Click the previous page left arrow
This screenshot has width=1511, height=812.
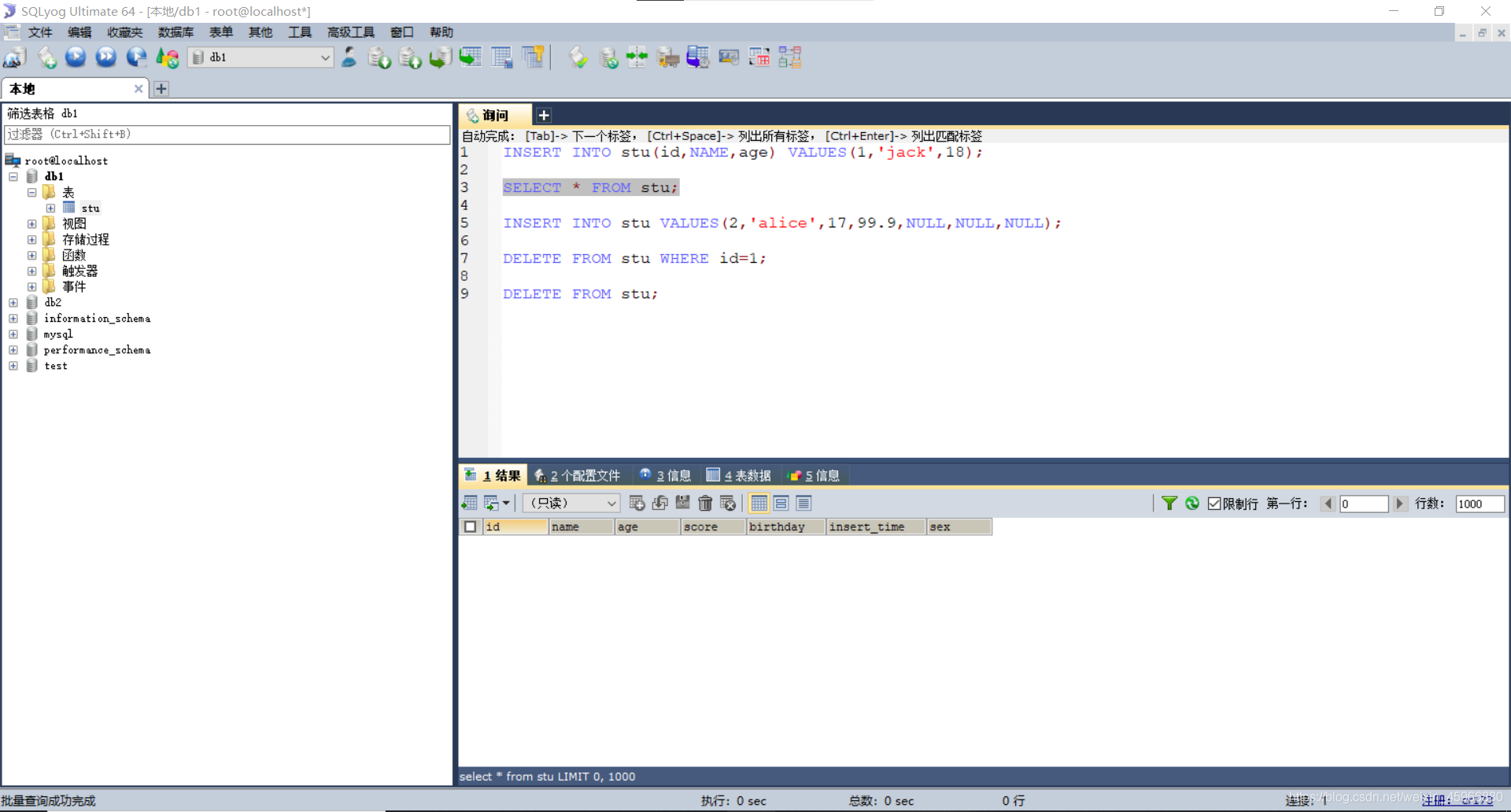pos(1328,504)
